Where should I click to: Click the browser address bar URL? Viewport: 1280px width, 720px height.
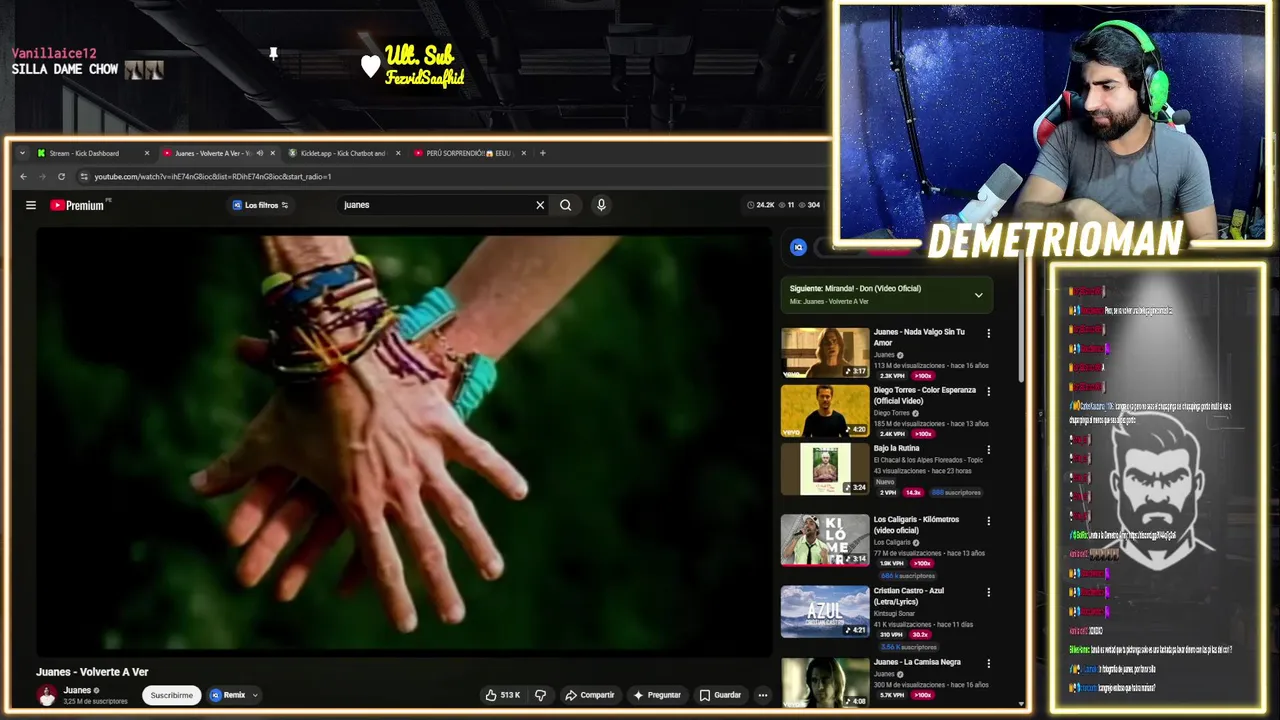[213, 177]
